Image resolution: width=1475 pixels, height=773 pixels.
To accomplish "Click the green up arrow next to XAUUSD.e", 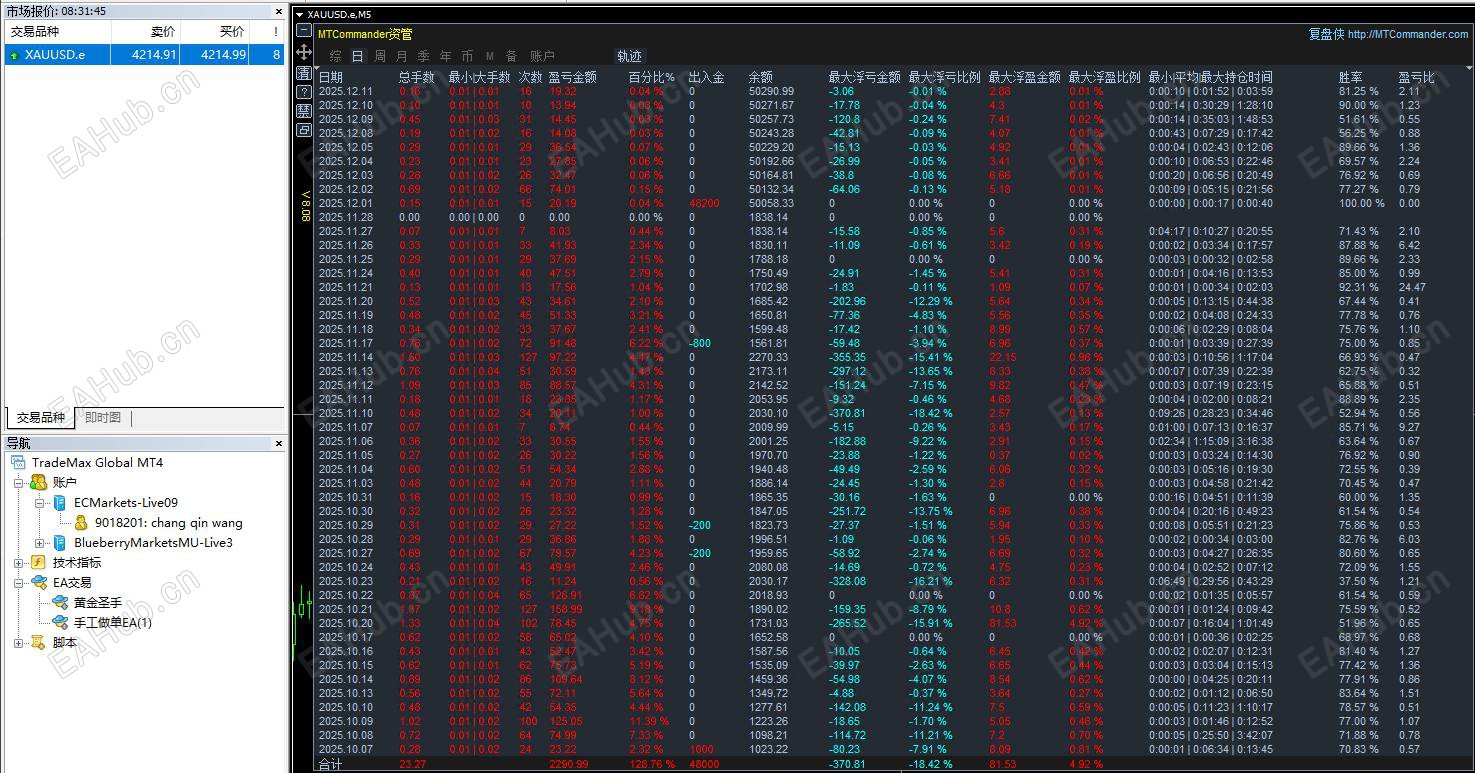I will coord(14,56).
